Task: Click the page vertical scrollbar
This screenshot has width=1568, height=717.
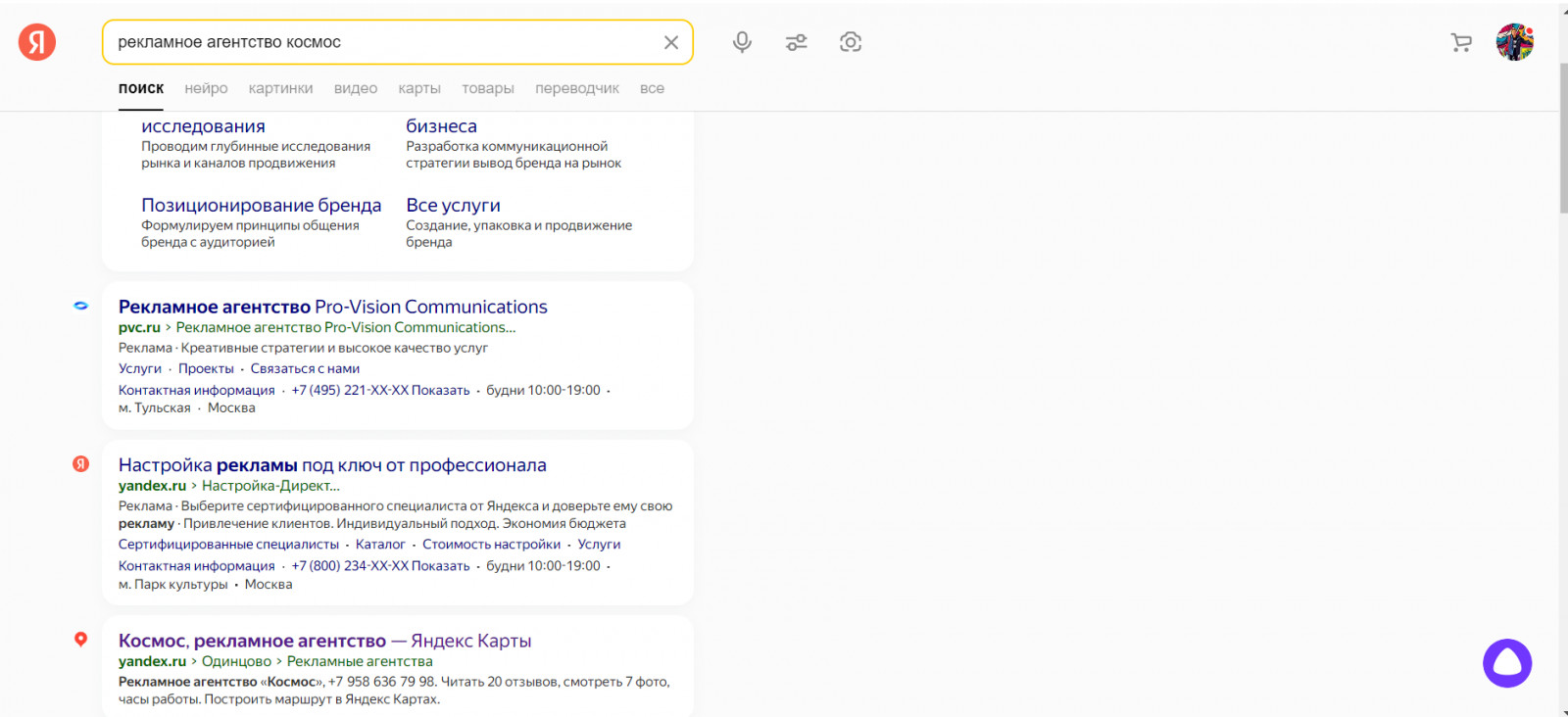Action: [1563, 137]
